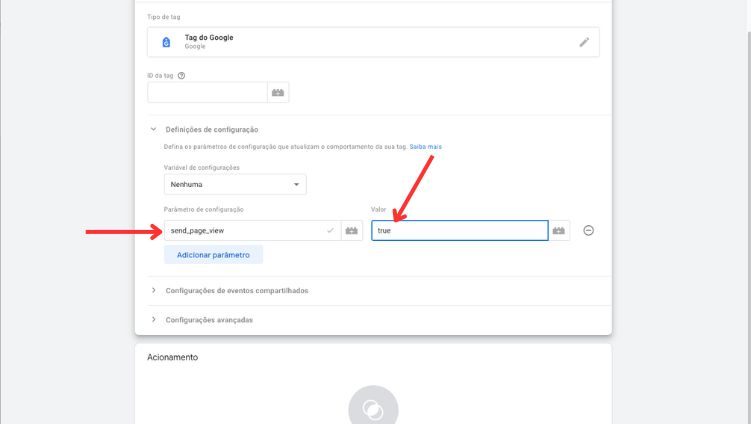Viewport: 751px width, 424px height.
Task: Click the Tag do Google logo icon
Action: [166, 42]
